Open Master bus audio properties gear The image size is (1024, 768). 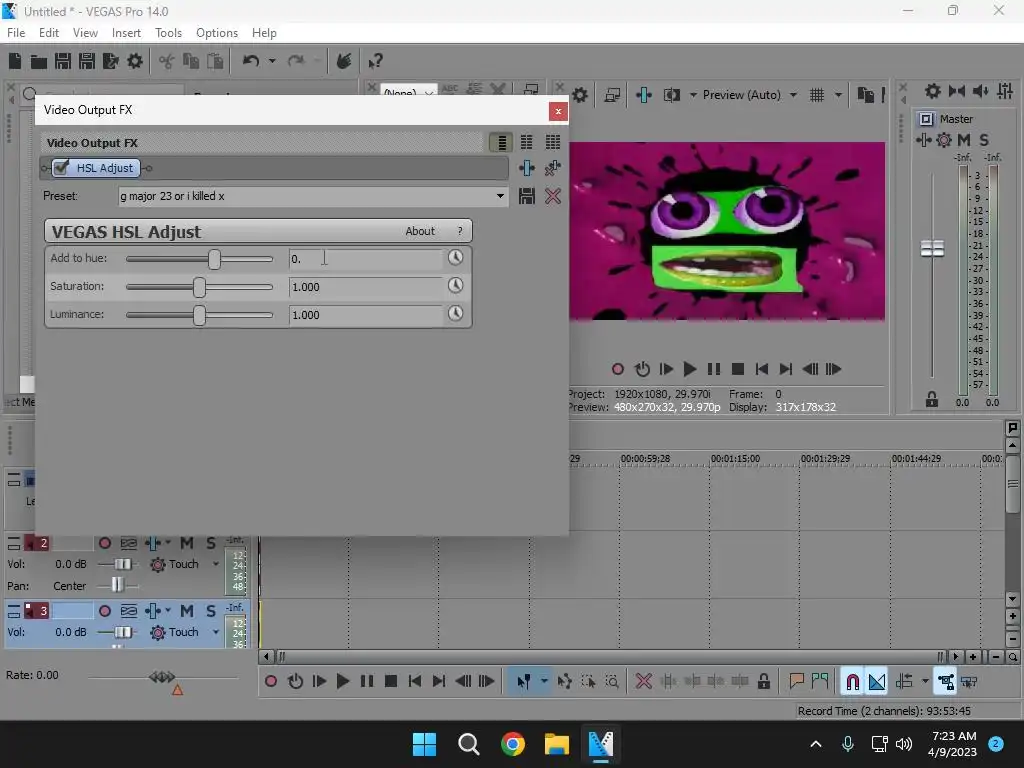click(933, 91)
